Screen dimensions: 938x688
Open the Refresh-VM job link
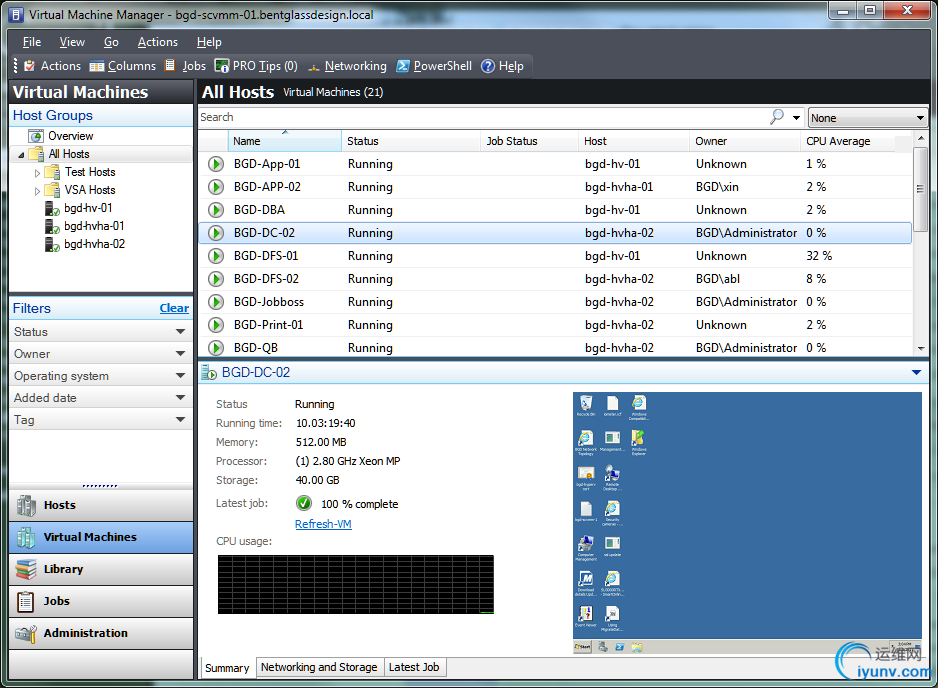[323, 524]
